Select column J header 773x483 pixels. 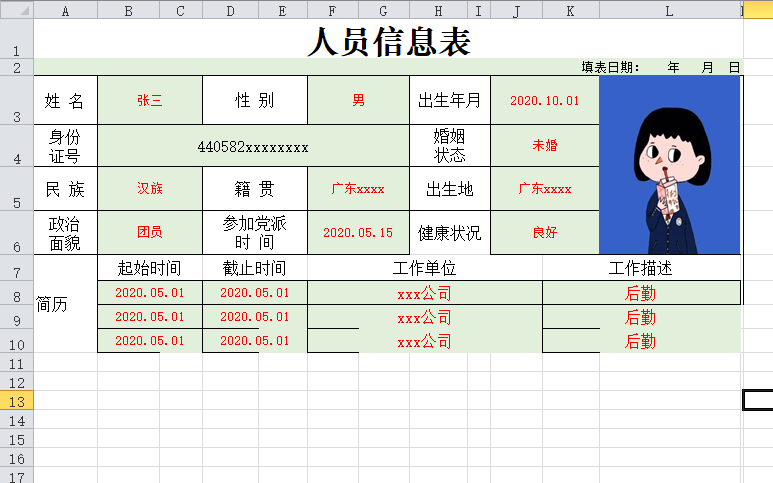(x=516, y=10)
